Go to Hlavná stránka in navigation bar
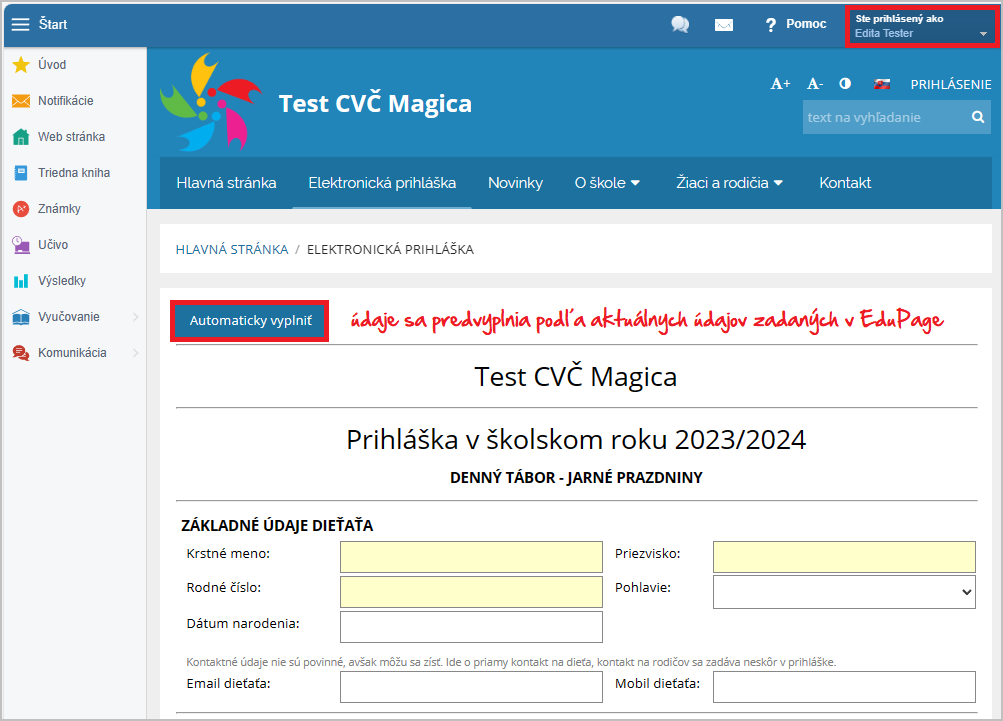Screen dimensions: 1003x721 [x=226, y=183]
